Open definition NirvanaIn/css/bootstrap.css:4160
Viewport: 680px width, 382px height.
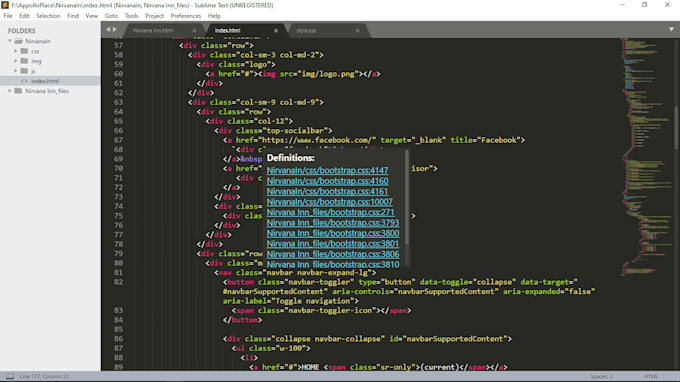pos(327,181)
